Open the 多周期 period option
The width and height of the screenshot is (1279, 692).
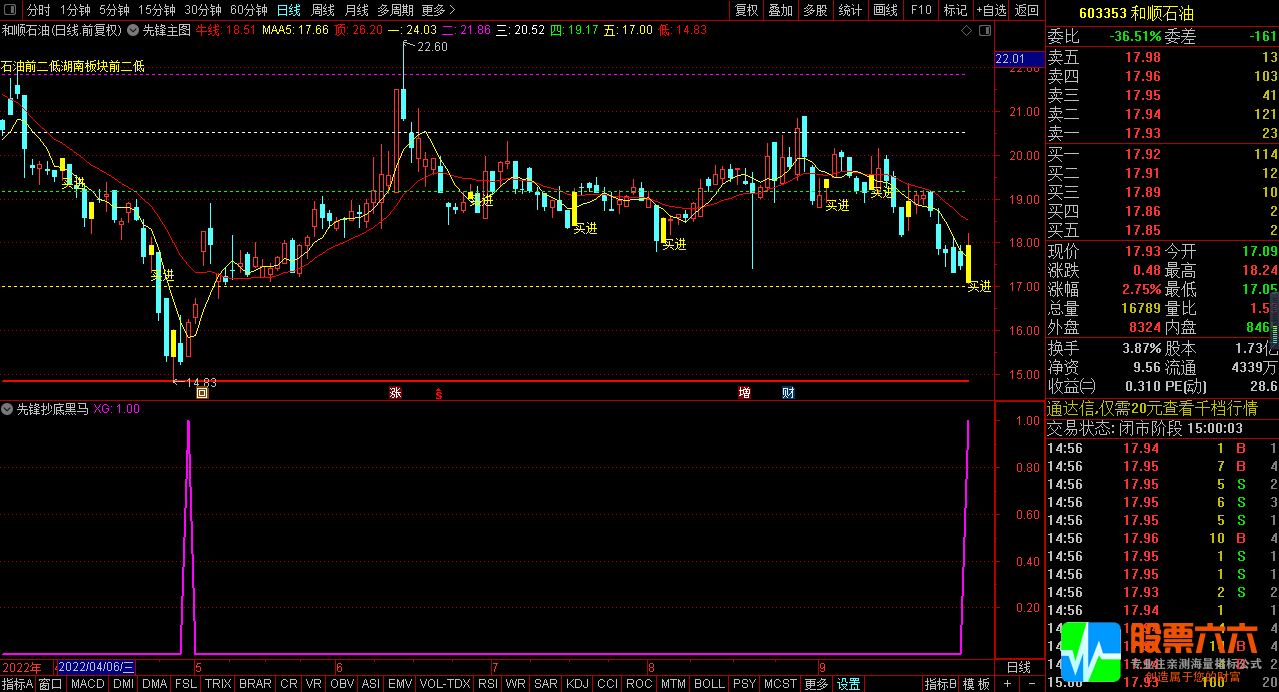pyautogui.click(x=395, y=10)
